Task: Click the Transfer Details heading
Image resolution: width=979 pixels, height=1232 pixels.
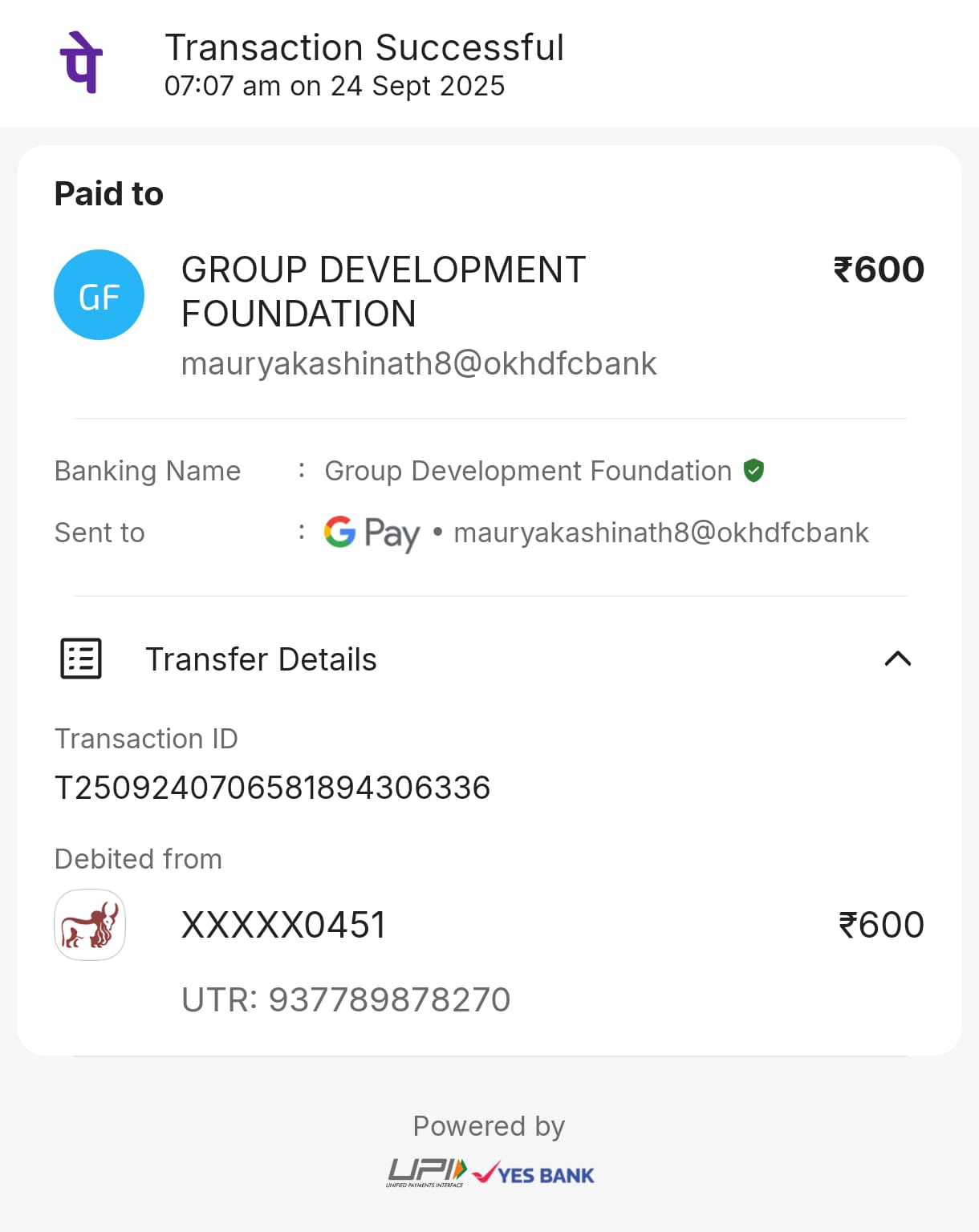Action: pos(261,659)
